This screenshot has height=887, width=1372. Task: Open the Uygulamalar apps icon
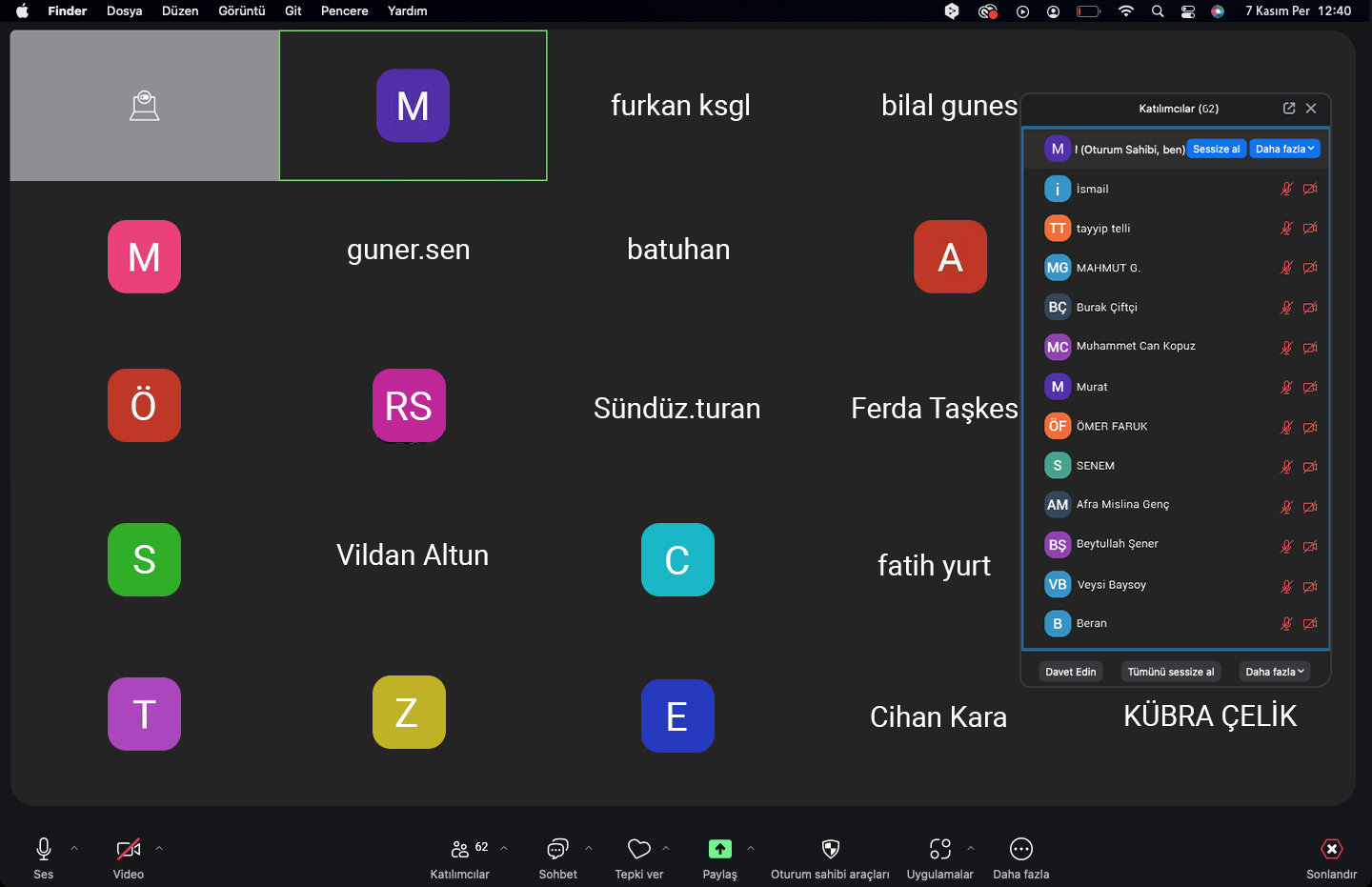[x=939, y=849]
